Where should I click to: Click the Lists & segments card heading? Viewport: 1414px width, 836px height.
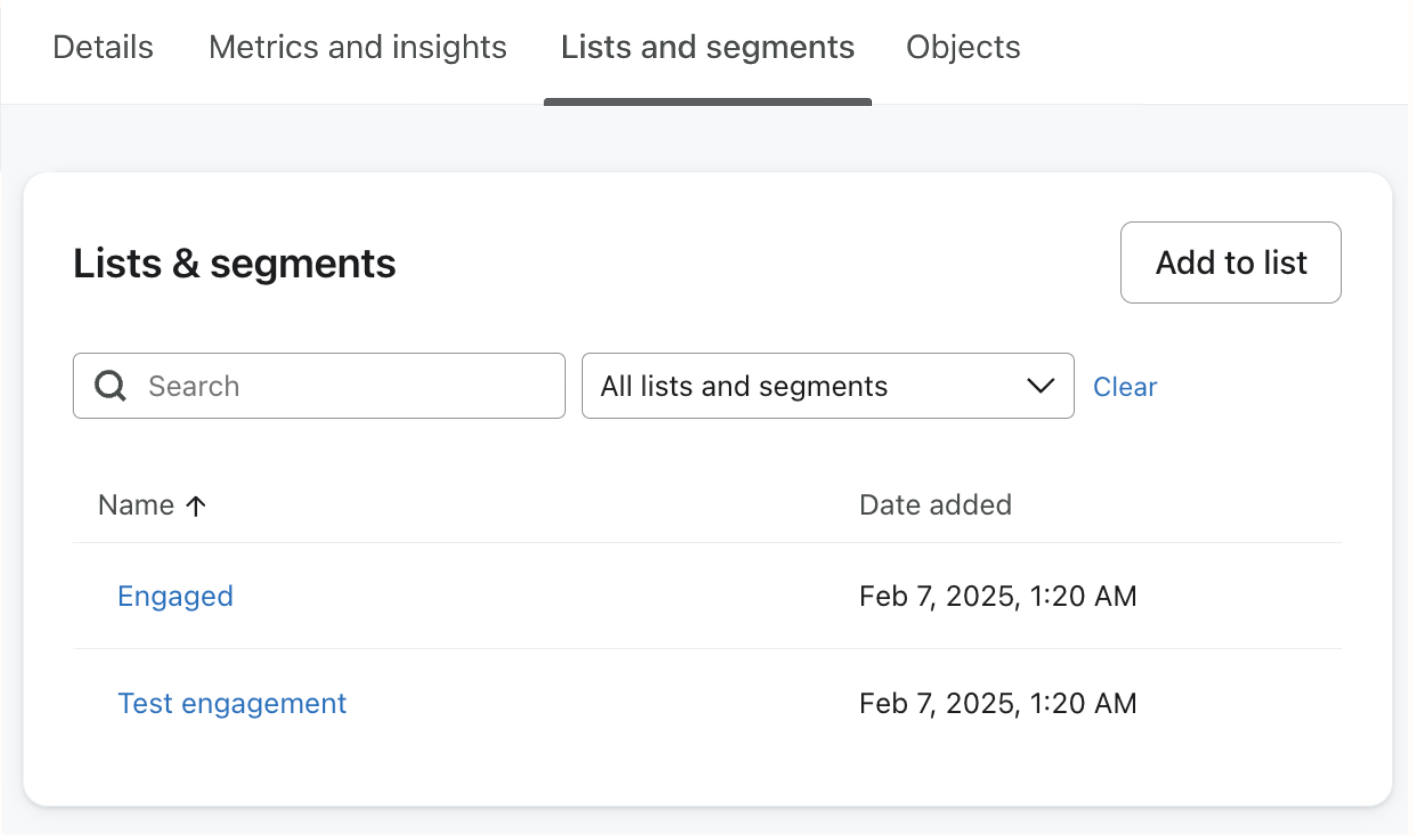pyautogui.click(x=235, y=264)
